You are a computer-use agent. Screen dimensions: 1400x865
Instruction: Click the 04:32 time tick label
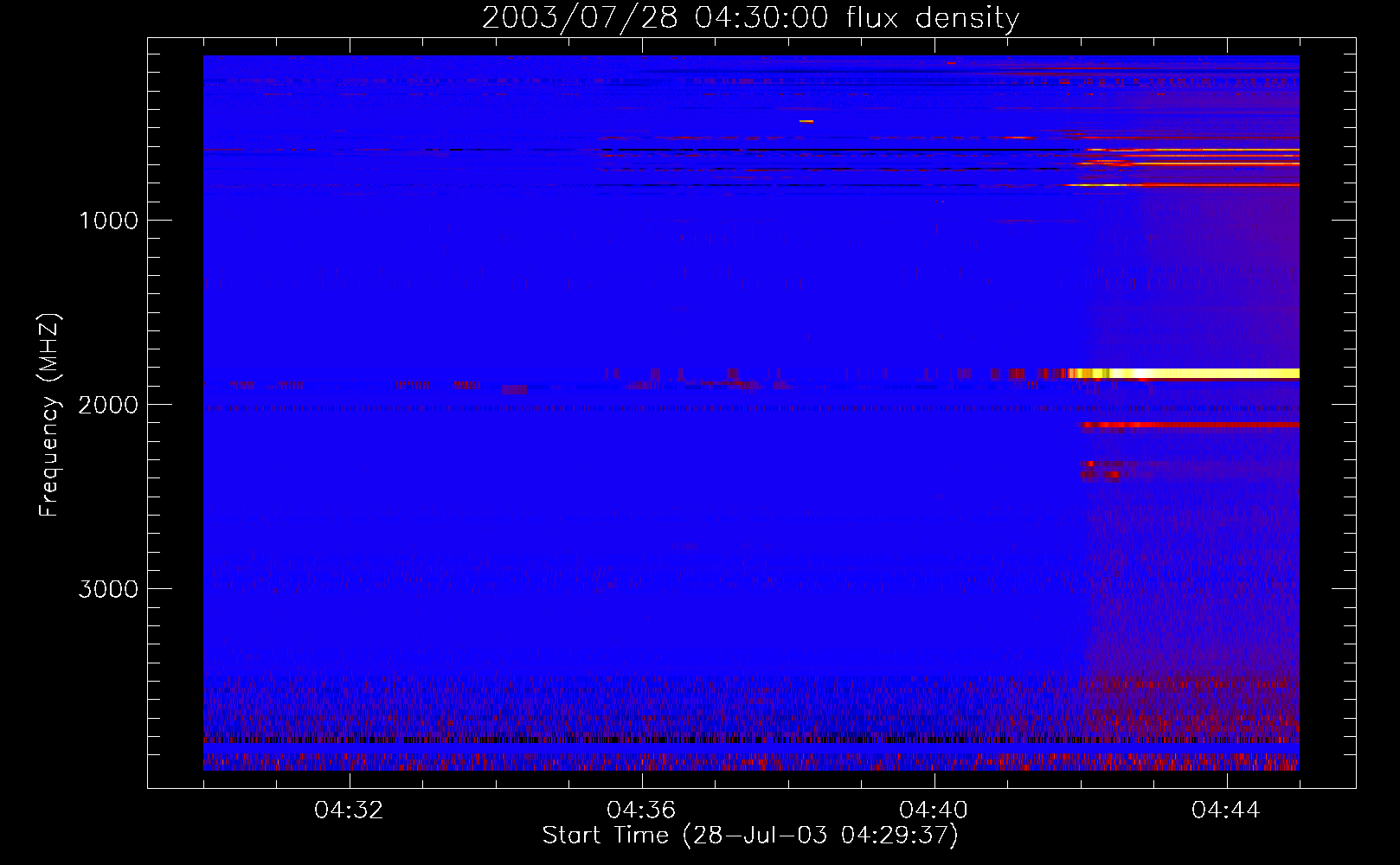[x=349, y=811]
